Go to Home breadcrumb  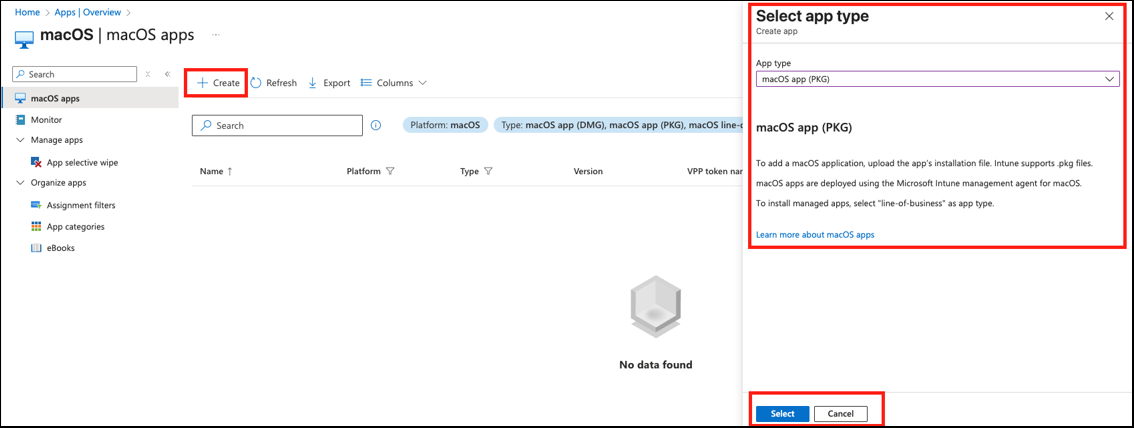(x=27, y=12)
